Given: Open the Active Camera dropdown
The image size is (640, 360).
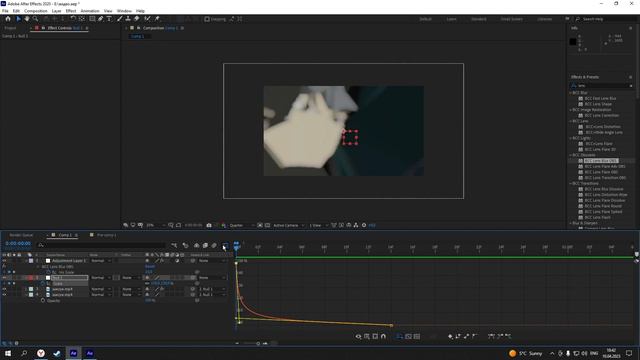Looking at the screenshot, I should pos(289,225).
